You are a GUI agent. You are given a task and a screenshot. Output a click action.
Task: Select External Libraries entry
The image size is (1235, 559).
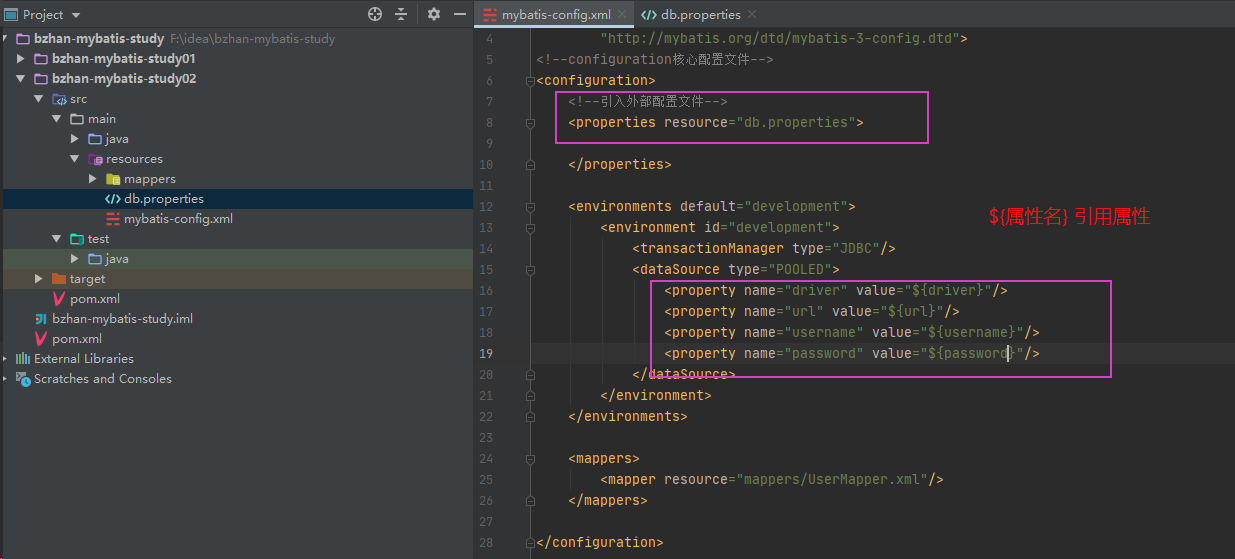(x=84, y=359)
